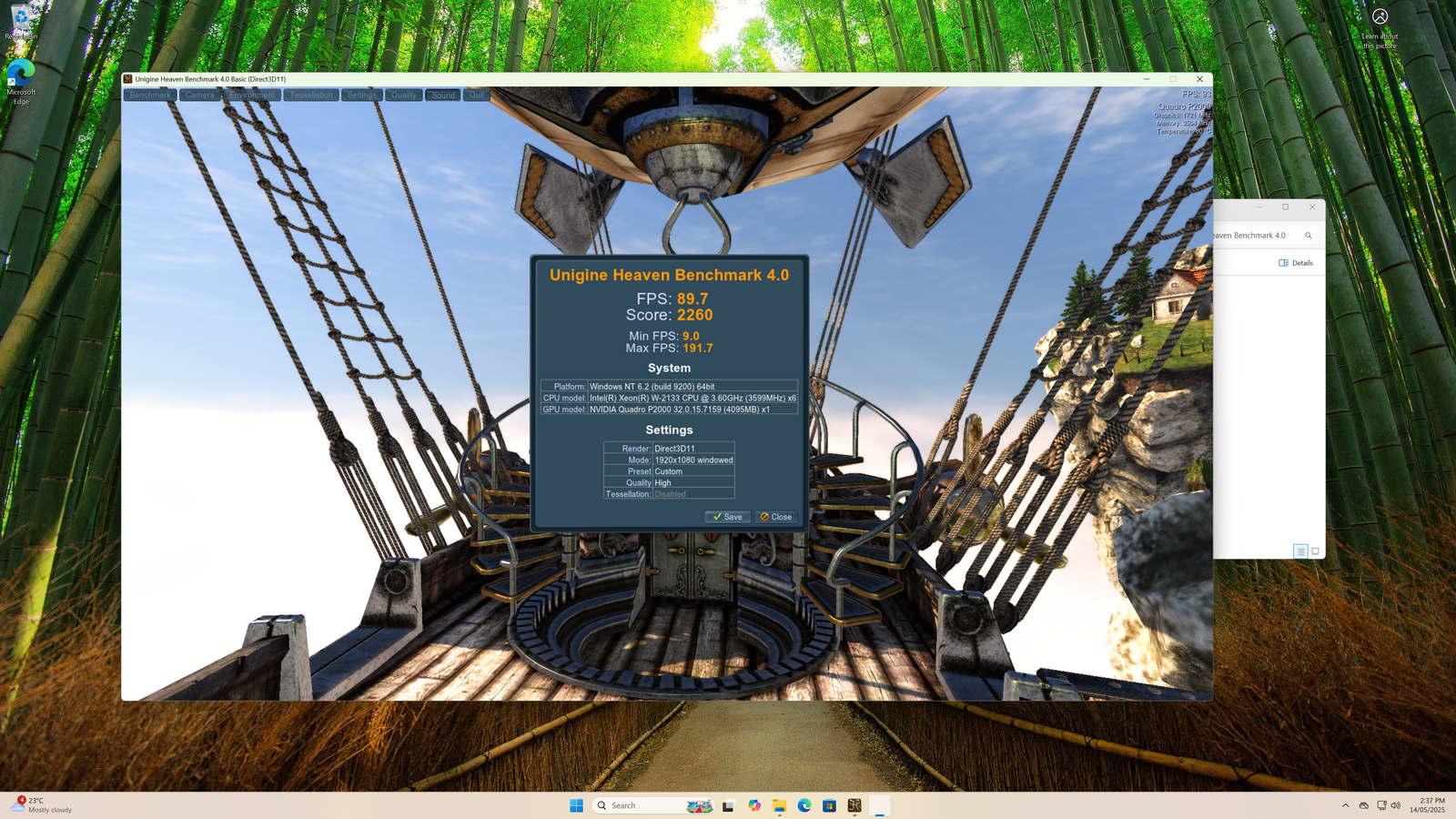The image size is (1456, 819).
Task: Open the OneDrive tray icon
Action: point(1363,805)
